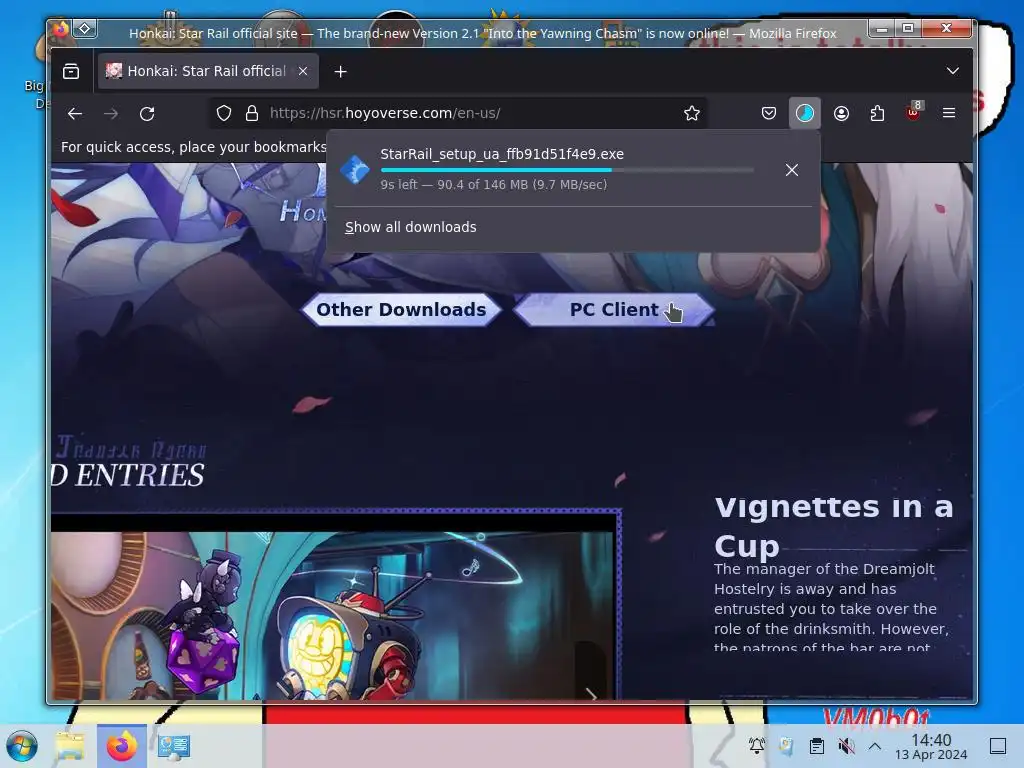Click the Vignettes in a Cup artwork thumbnail
Screen dimensions: 1024x768
point(332,614)
